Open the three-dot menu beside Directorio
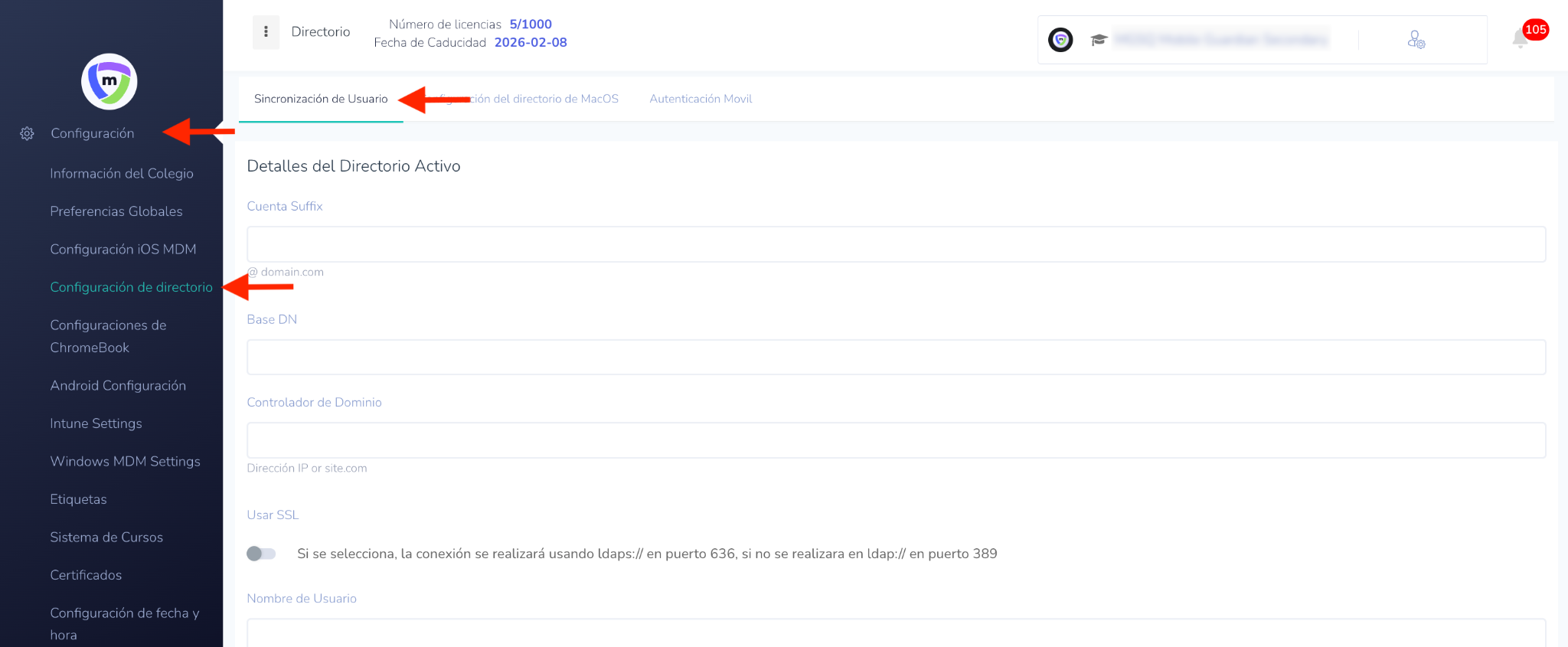The image size is (1568, 647). (266, 32)
